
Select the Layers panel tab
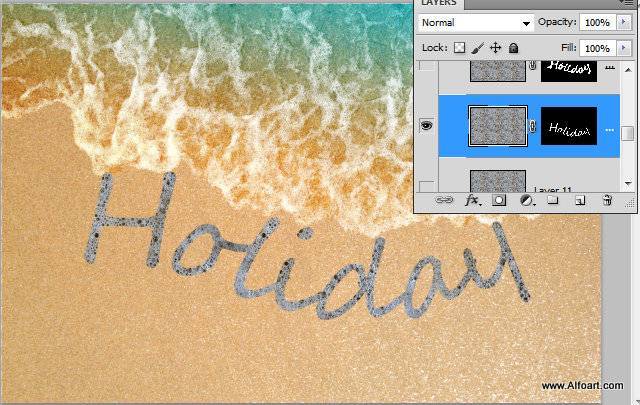coord(438,4)
